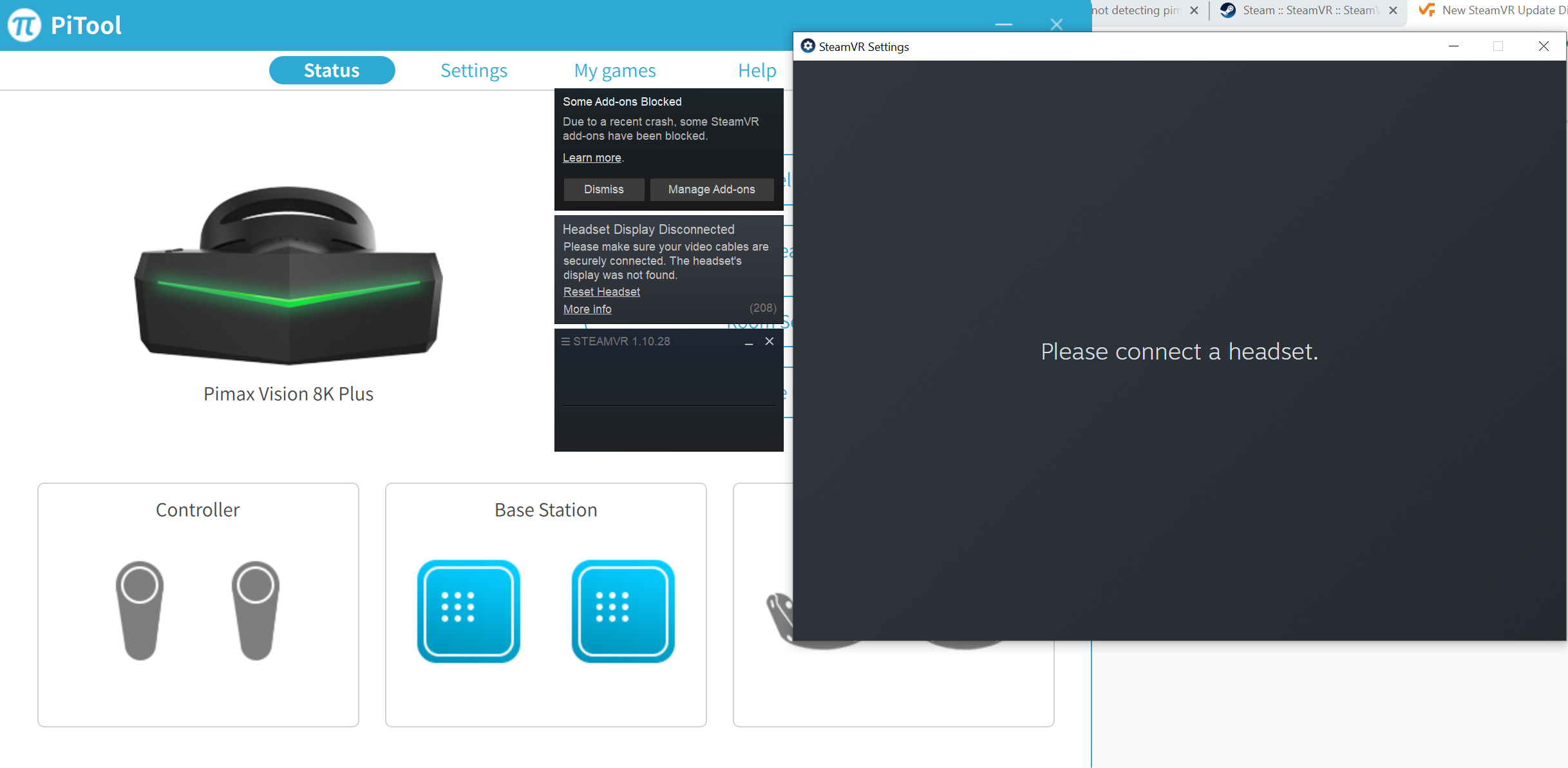The height and width of the screenshot is (768, 1568).
Task: Open the Help tab in PiTool
Action: pyautogui.click(x=757, y=70)
